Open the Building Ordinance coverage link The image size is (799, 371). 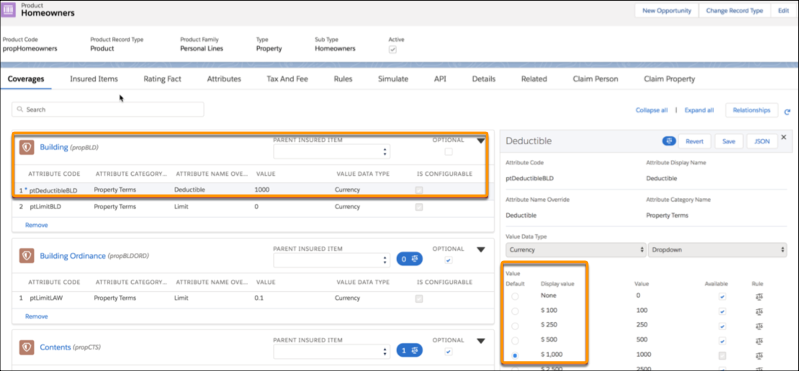coord(72,256)
